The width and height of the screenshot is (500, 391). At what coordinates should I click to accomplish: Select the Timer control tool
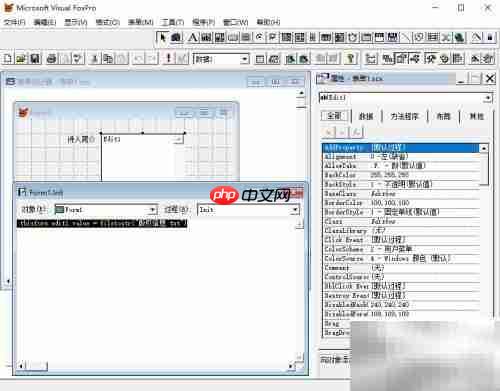(353, 37)
